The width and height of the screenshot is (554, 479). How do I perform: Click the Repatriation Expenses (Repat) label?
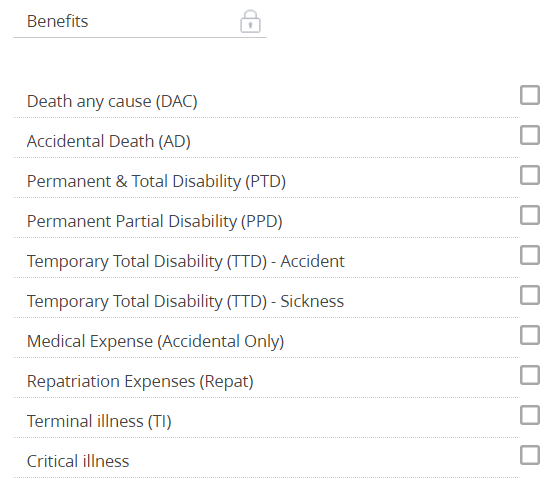140,382
